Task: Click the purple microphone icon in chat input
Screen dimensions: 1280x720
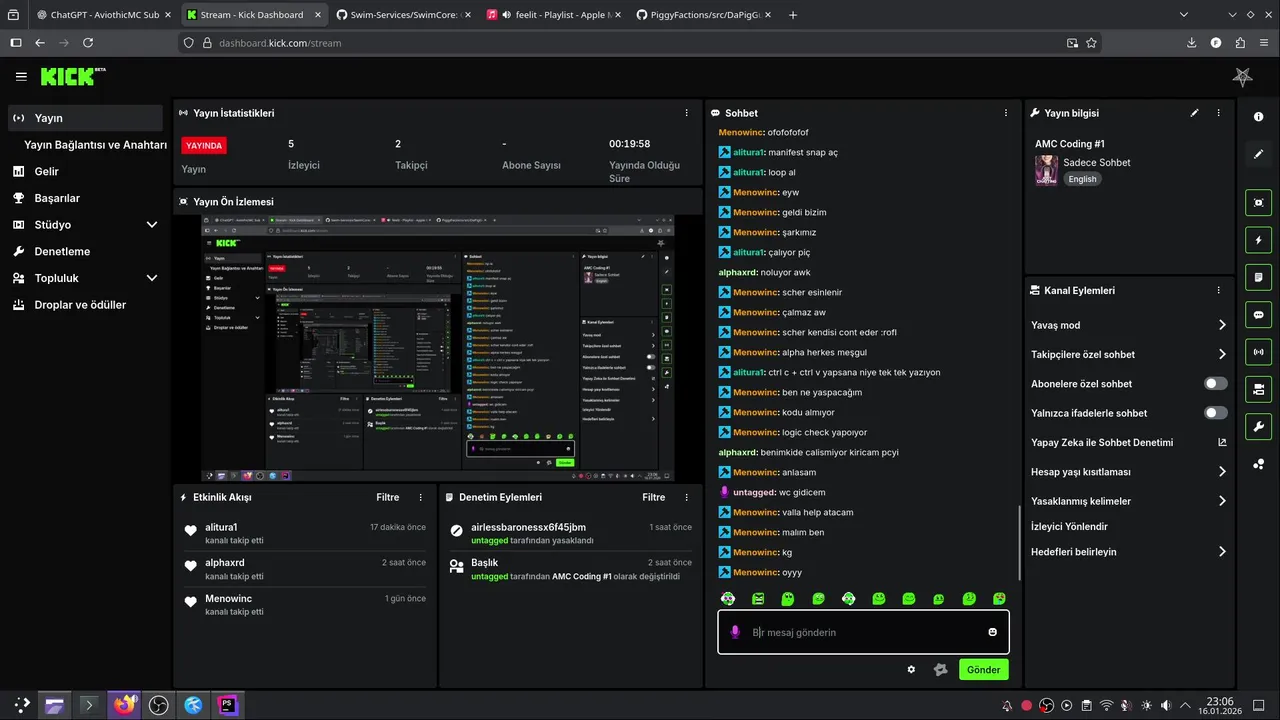Action: (735, 632)
